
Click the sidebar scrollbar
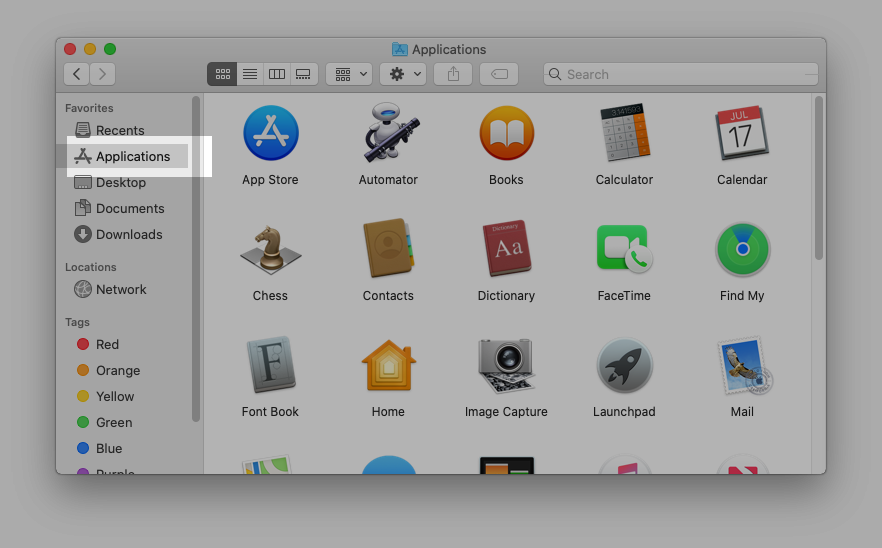point(196,259)
